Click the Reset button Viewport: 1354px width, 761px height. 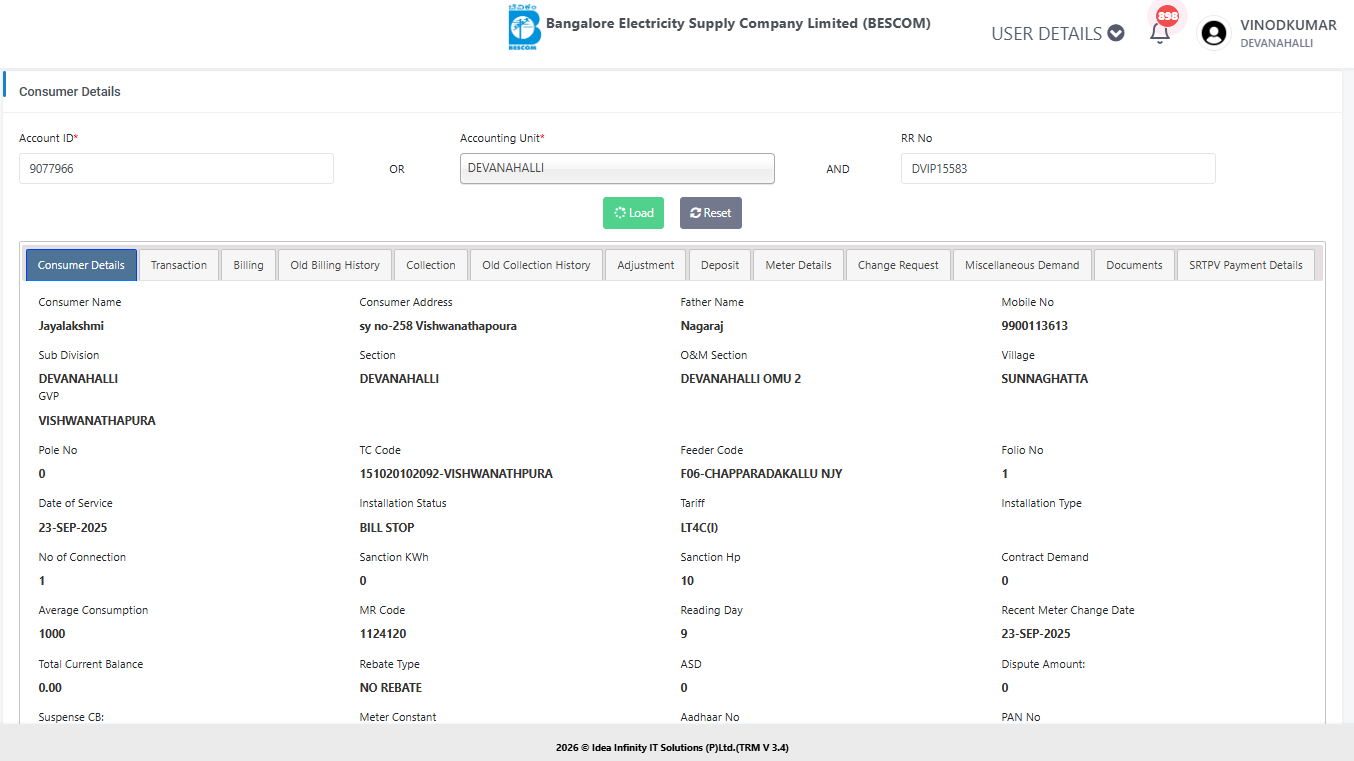click(710, 213)
